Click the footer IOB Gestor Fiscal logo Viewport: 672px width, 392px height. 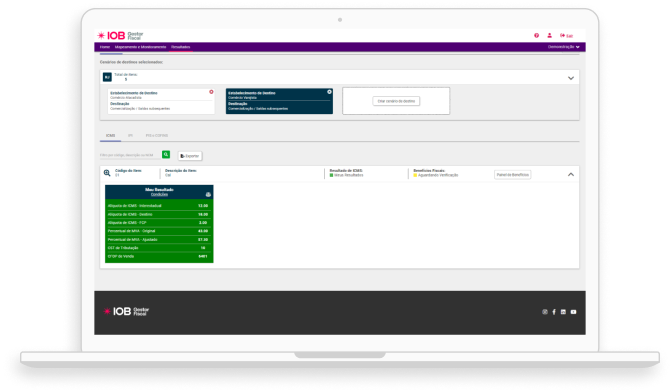(126, 311)
